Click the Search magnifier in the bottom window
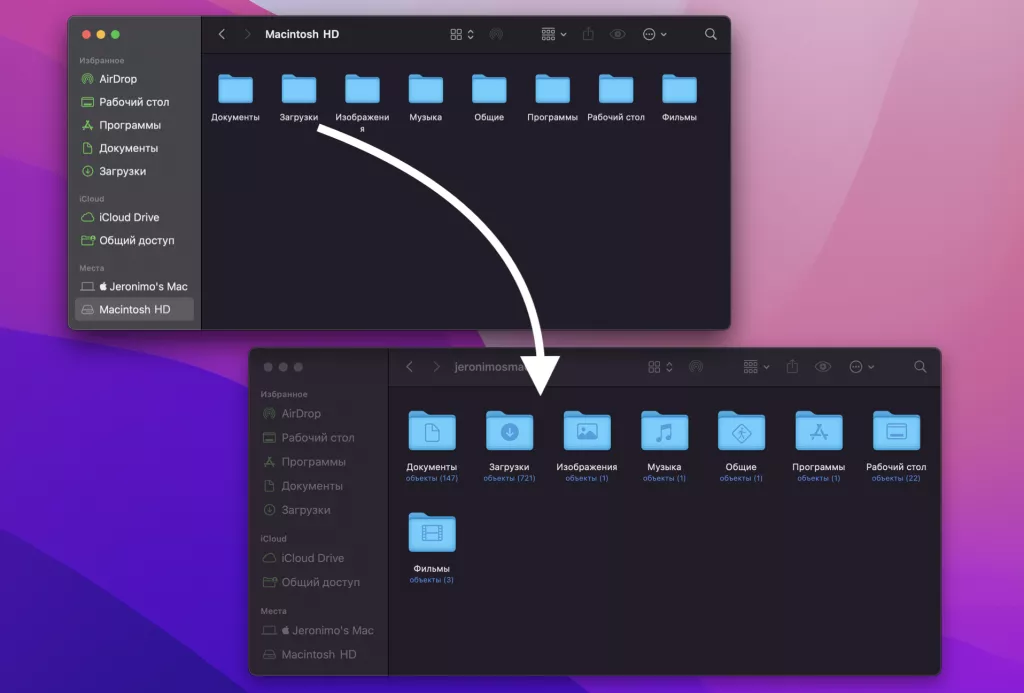The width and height of the screenshot is (1024, 693). click(x=920, y=367)
